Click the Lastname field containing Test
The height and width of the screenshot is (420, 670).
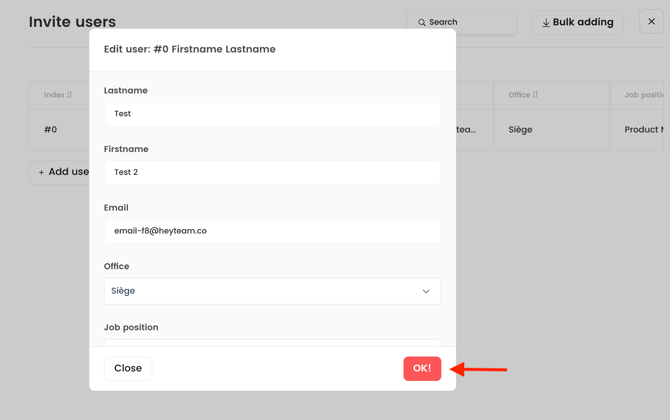(x=272, y=114)
